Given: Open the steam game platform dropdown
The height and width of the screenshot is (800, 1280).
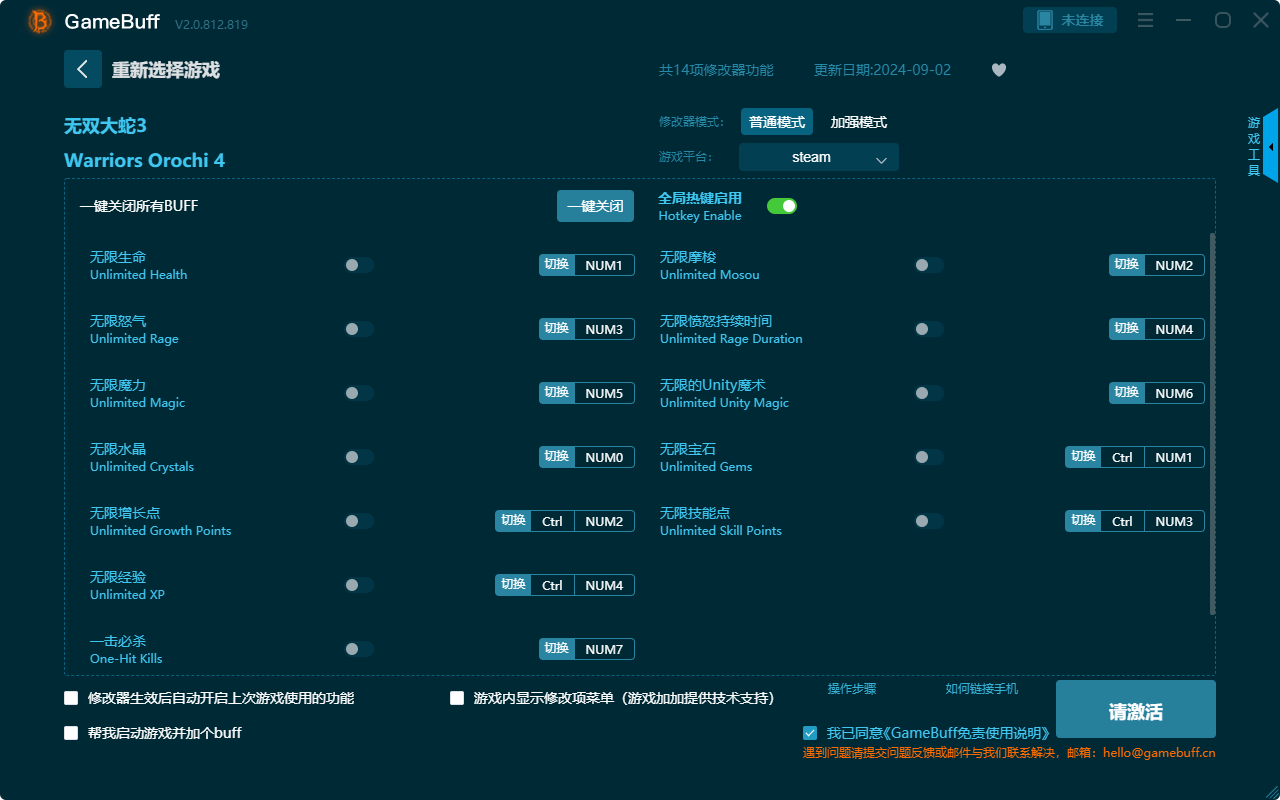Looking at the screenshot, I should coord(818,157).
